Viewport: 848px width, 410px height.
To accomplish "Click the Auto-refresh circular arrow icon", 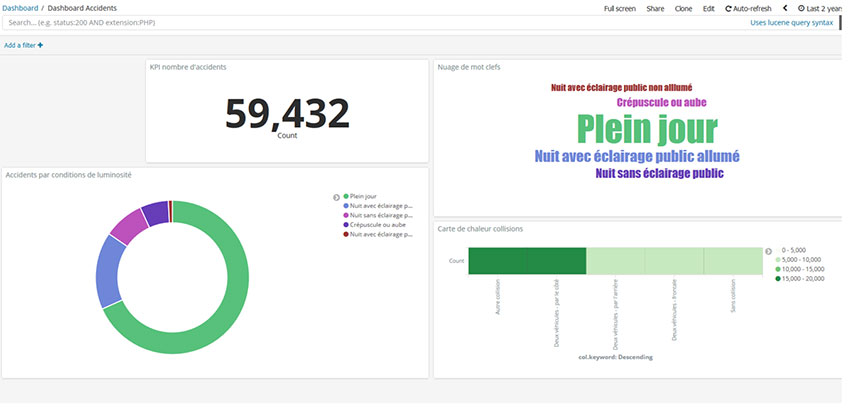I will (729, 8).
